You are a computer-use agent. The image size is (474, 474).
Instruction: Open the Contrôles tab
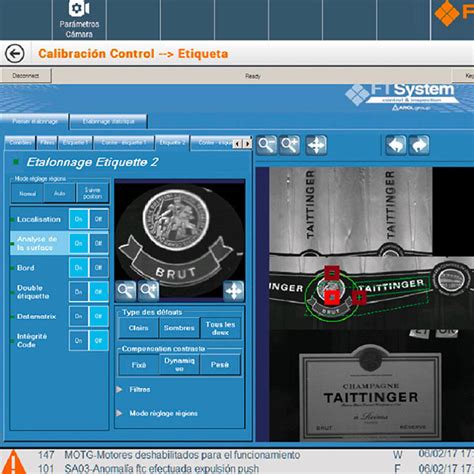[x=20, y=143]
